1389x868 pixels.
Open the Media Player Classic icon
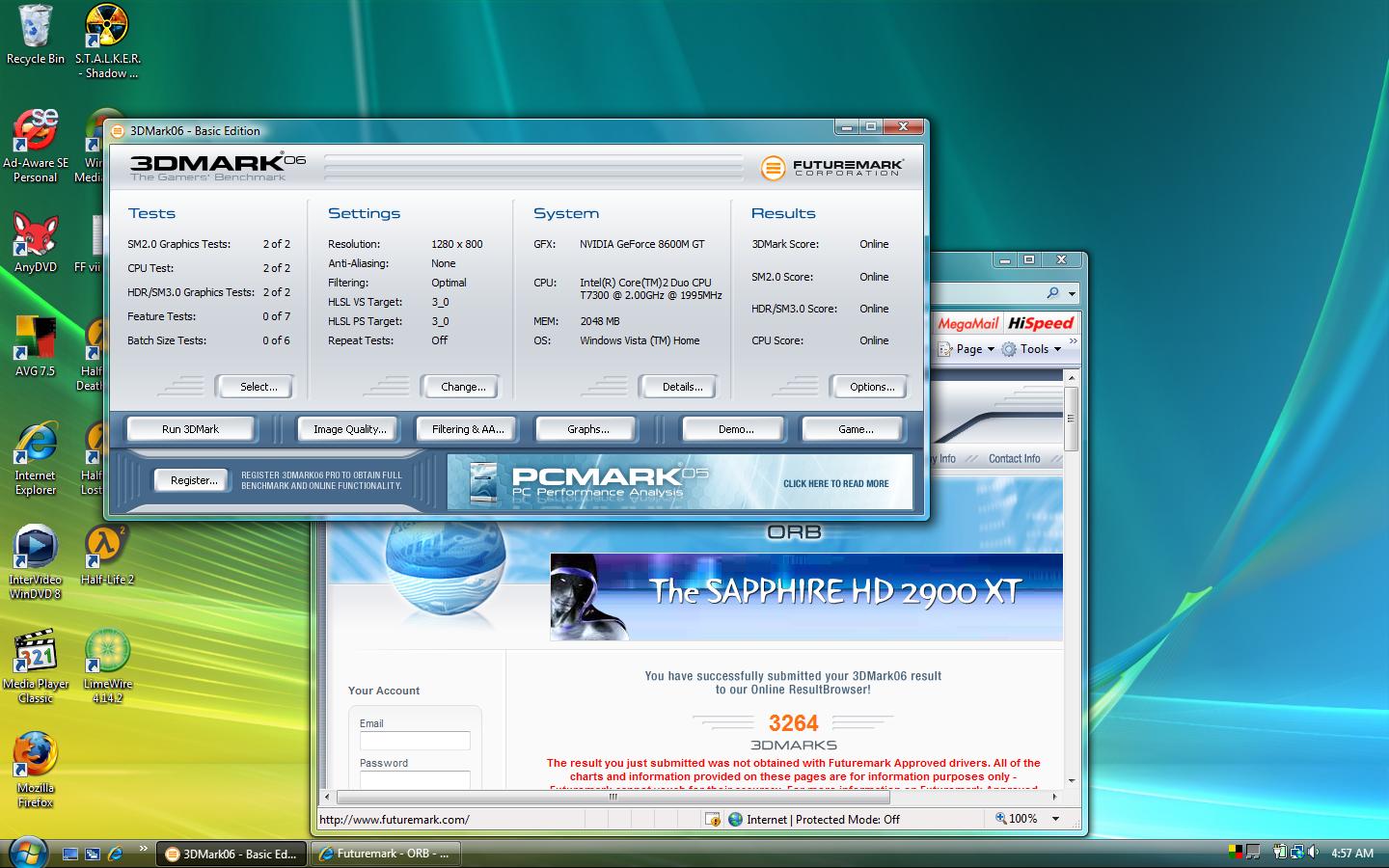coord(36,666)
